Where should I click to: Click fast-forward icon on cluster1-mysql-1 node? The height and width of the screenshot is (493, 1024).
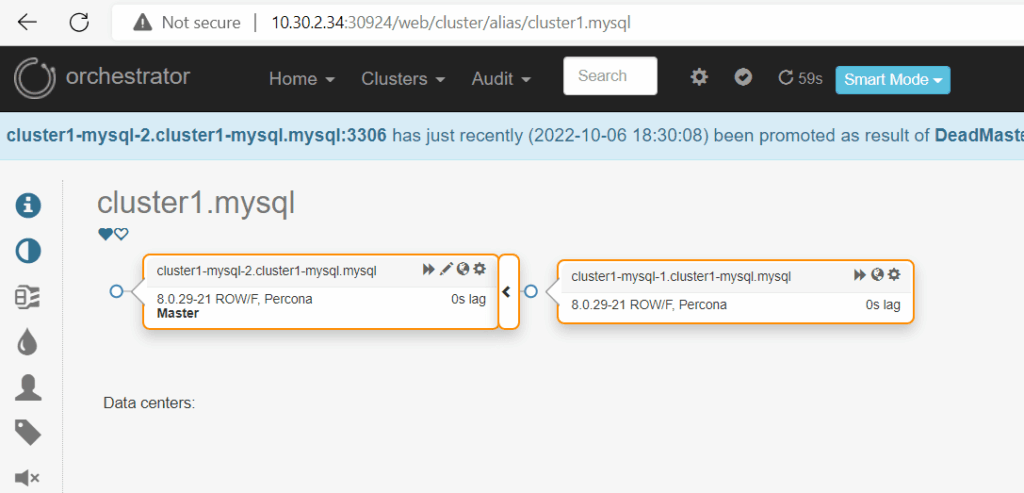coord(860,275)
